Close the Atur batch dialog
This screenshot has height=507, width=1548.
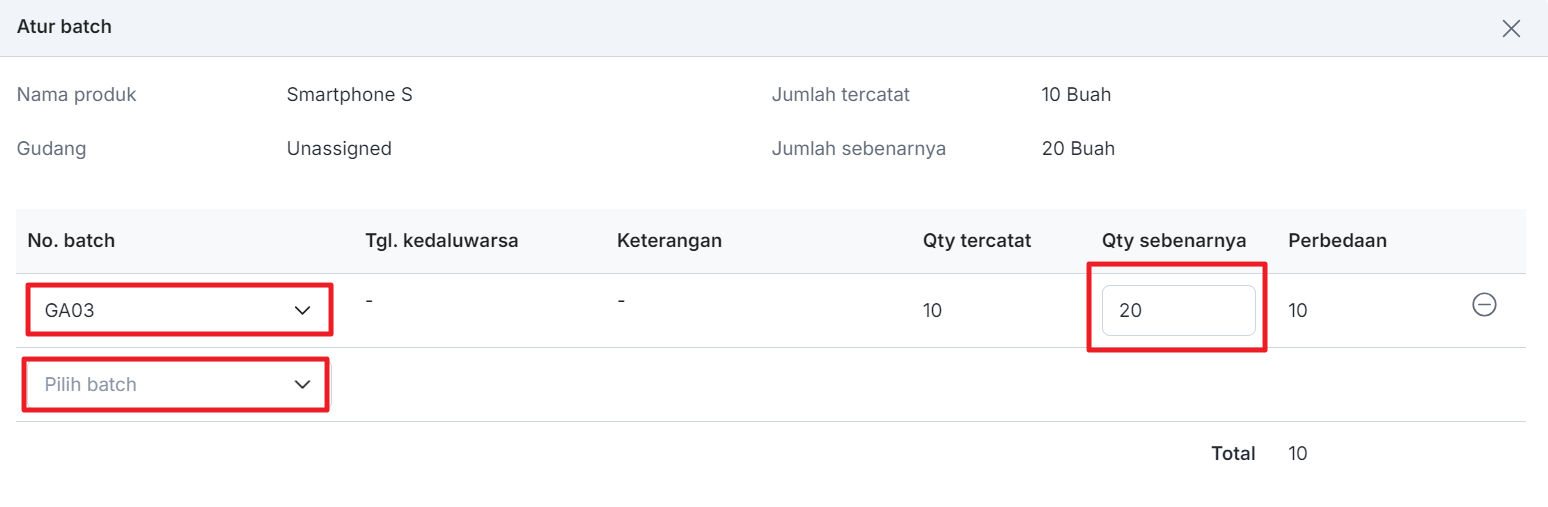pos(1511,28)
